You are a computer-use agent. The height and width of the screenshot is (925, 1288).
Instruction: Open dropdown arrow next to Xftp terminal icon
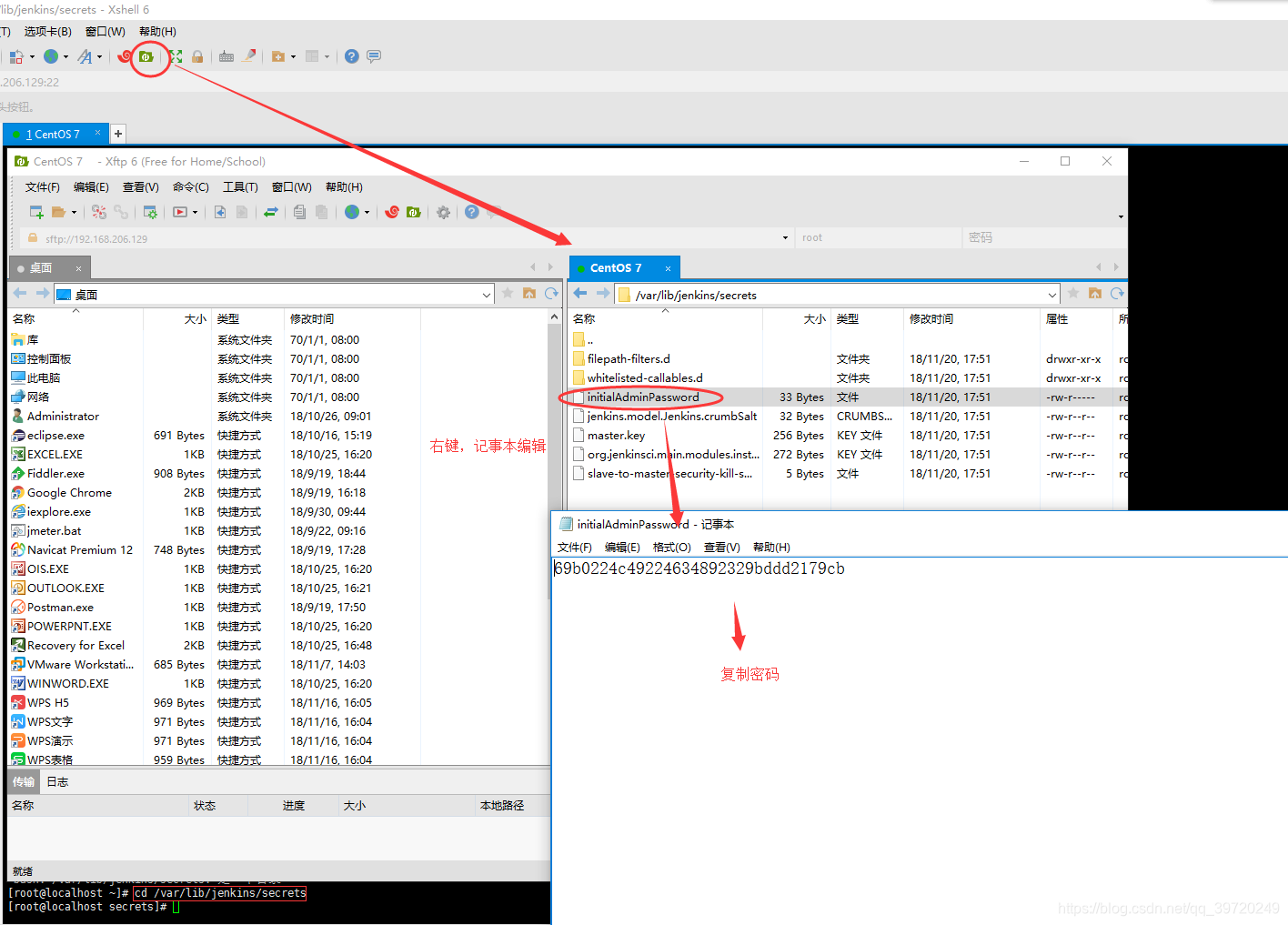tap(196, 213)
